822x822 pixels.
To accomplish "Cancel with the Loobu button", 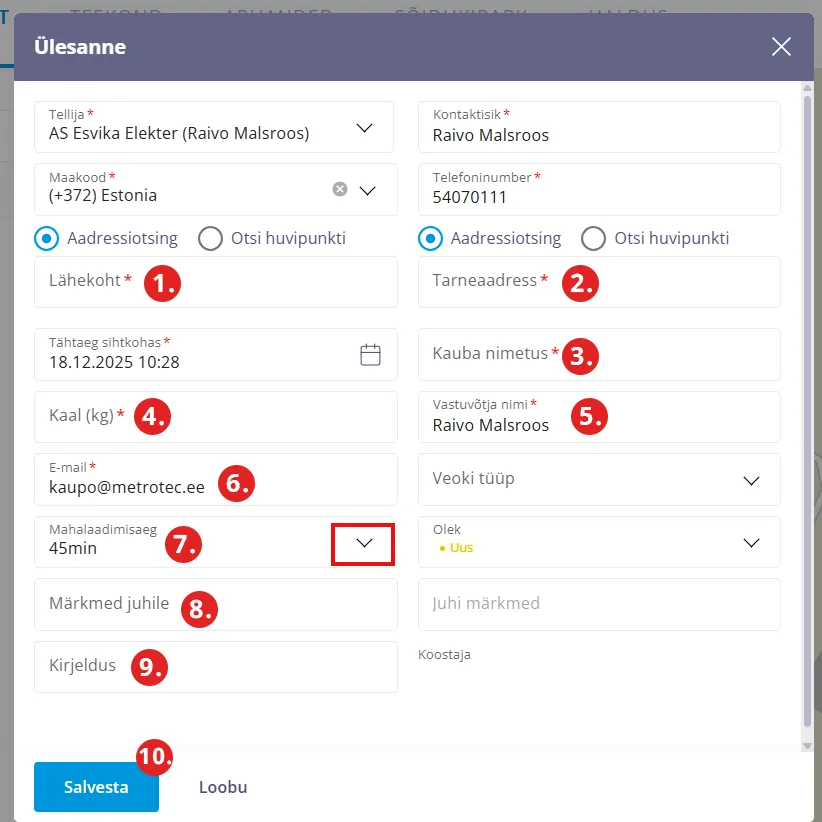I will click(x=223, y=787).
